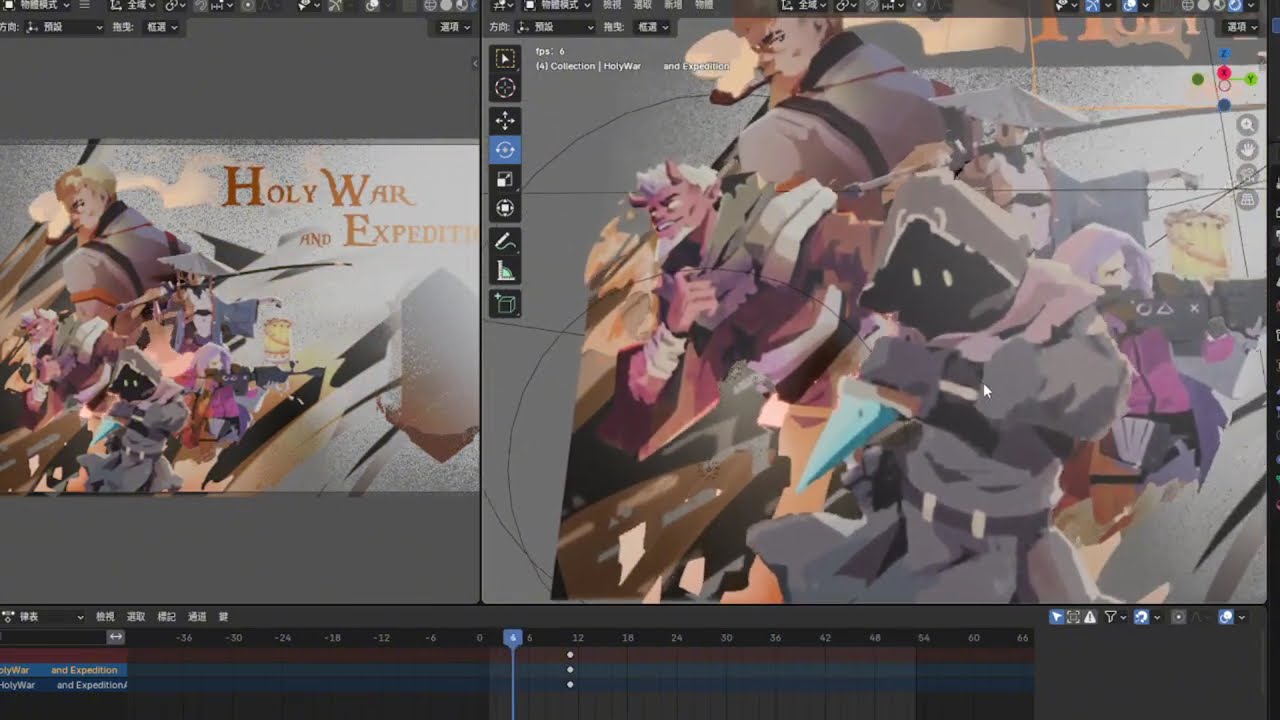Click the 'fps: 6' text in the right viewport
1280x720 pixels.
550,51
